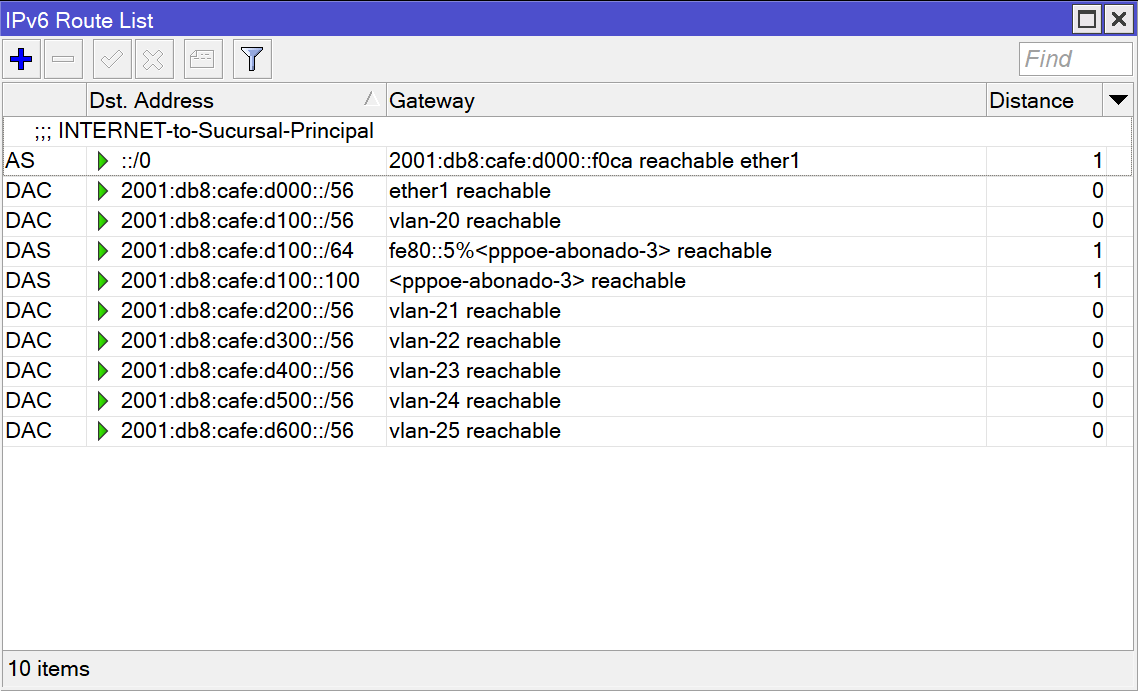1138x691 pixels.
Task: Remove the selected route
Action: pyautogui.click(x=63, y=58)
